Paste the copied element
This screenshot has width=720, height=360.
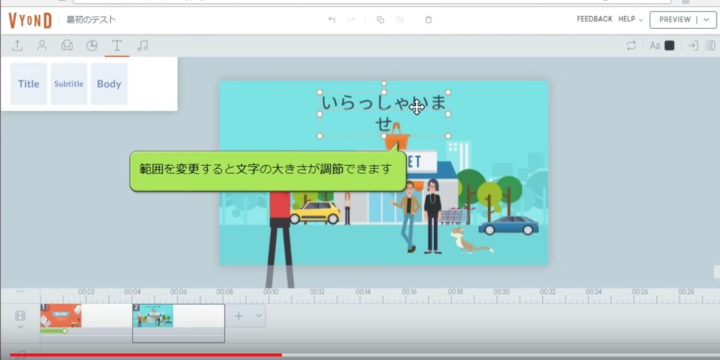coord(400,20)
